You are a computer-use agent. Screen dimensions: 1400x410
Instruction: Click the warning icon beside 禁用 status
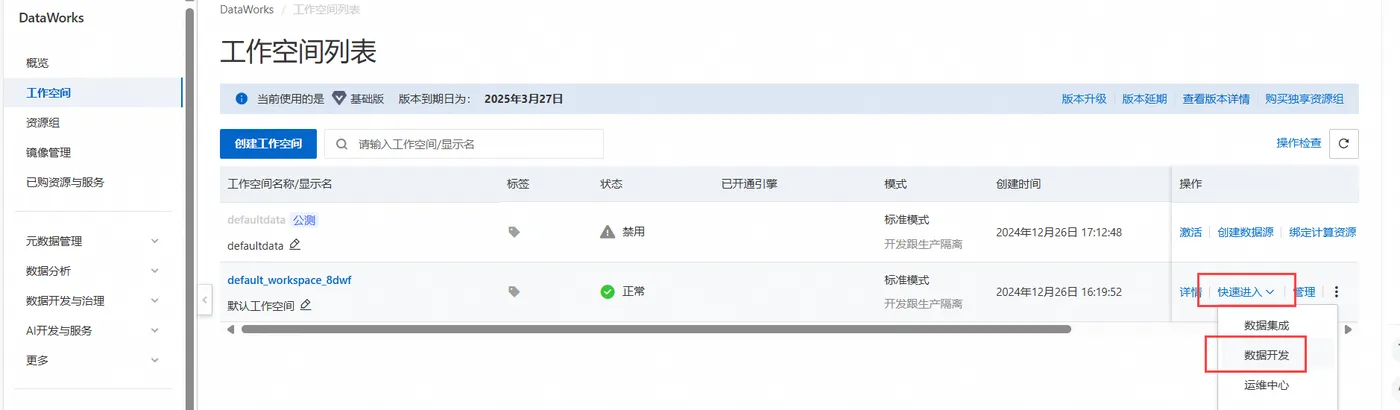(x=607, y=232)
